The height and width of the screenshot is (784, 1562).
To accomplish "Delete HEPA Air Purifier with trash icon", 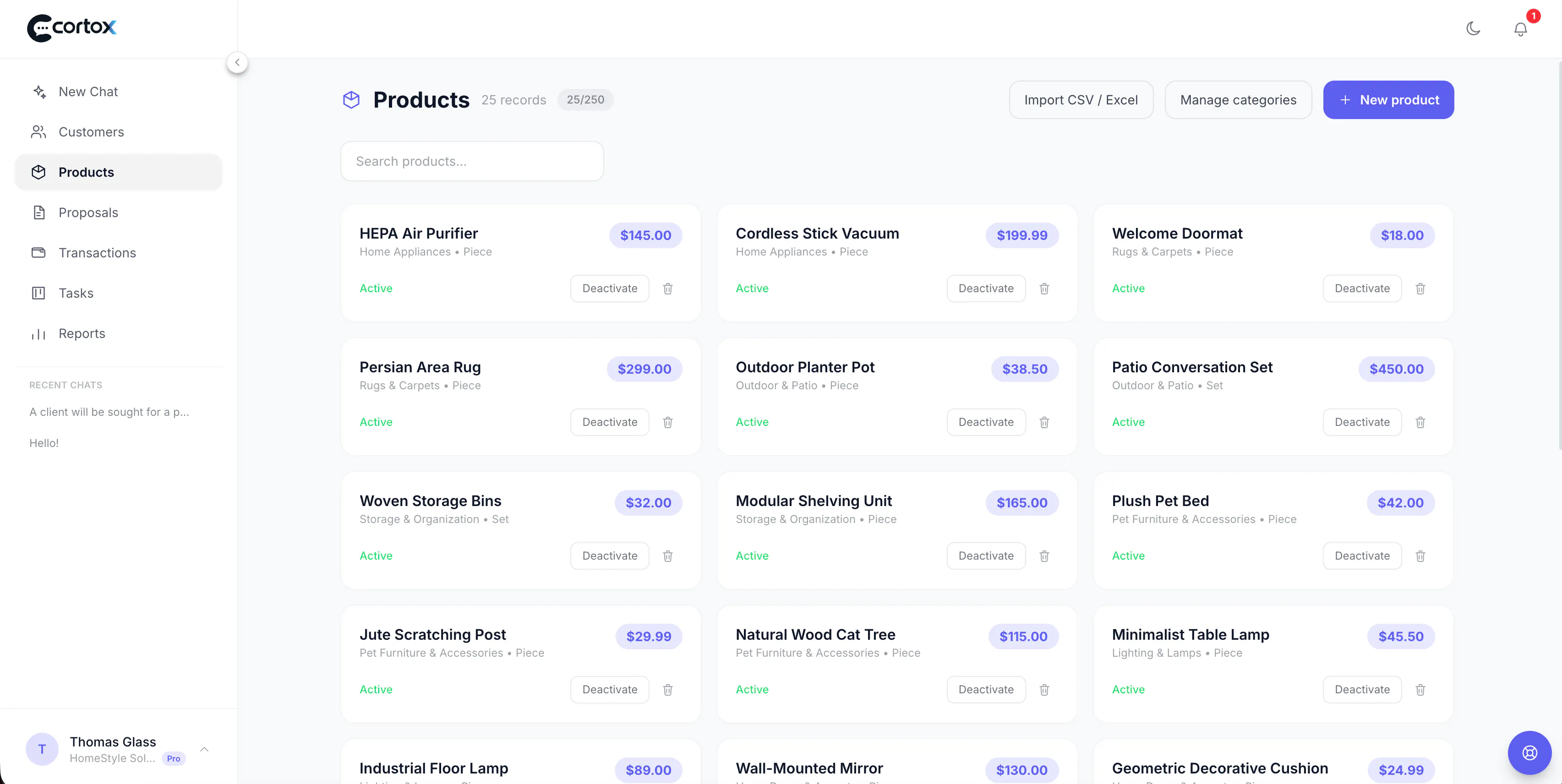I will point(667,289).
